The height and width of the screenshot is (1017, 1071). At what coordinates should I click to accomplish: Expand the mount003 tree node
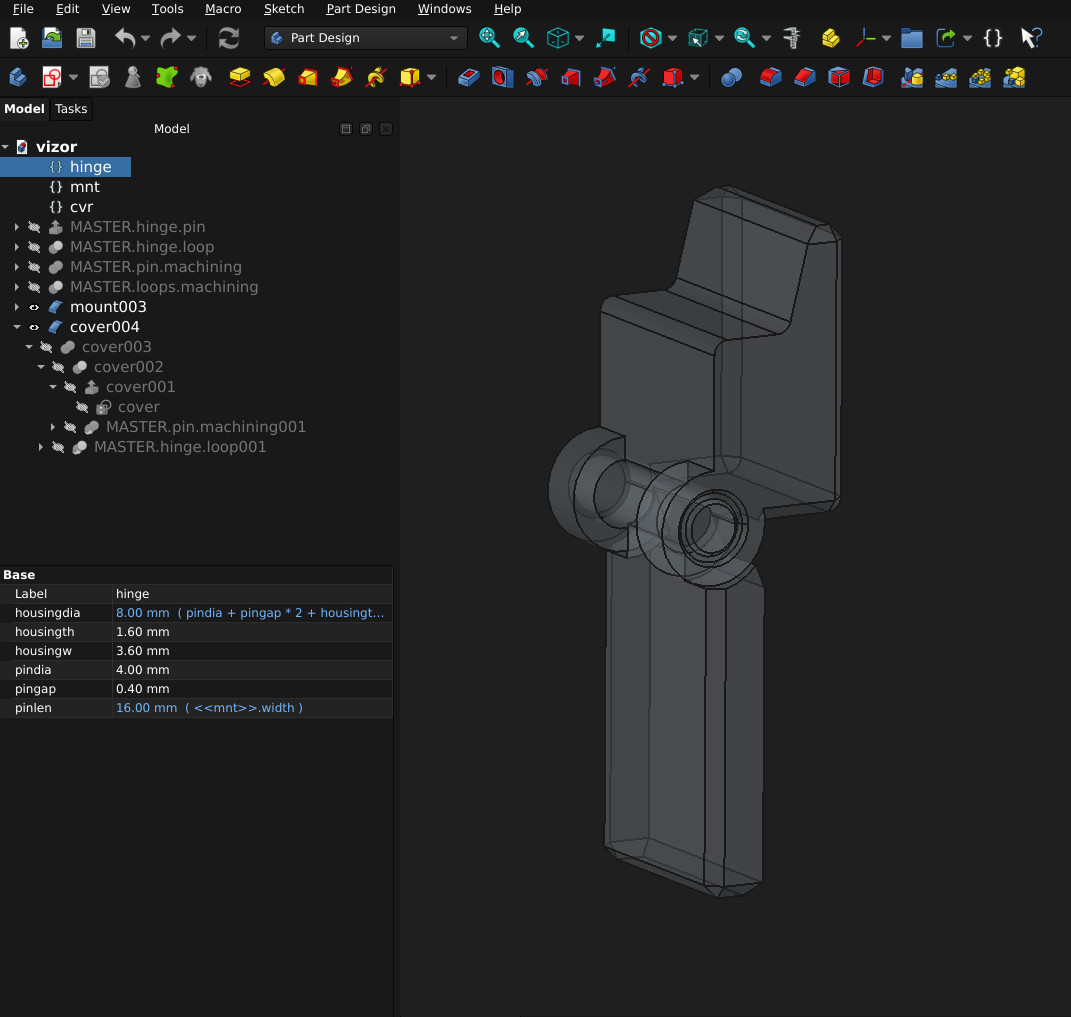coord(17,307)
